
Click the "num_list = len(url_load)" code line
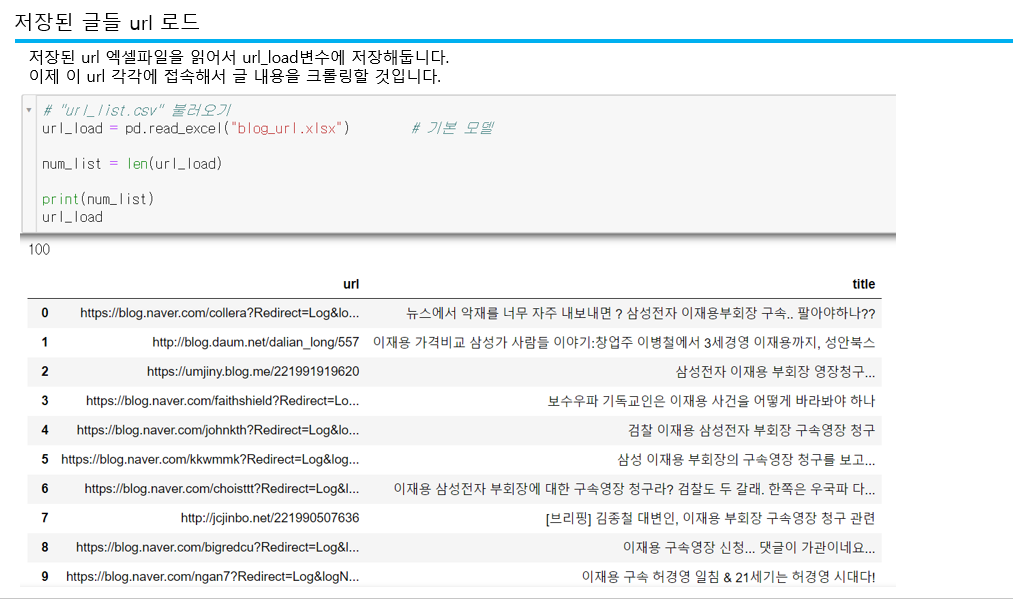(132, 163)
